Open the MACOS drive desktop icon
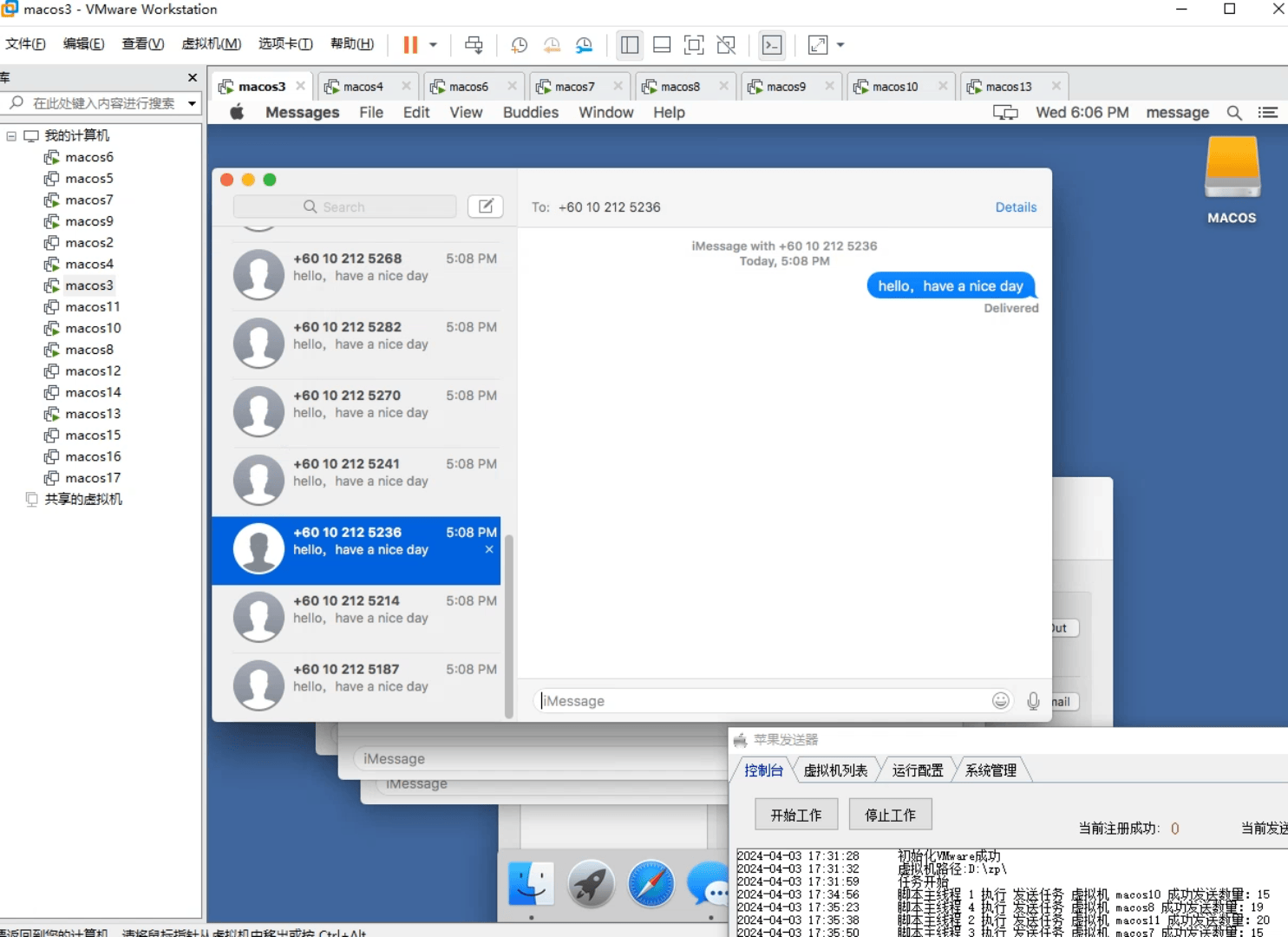 [1232, 180]
